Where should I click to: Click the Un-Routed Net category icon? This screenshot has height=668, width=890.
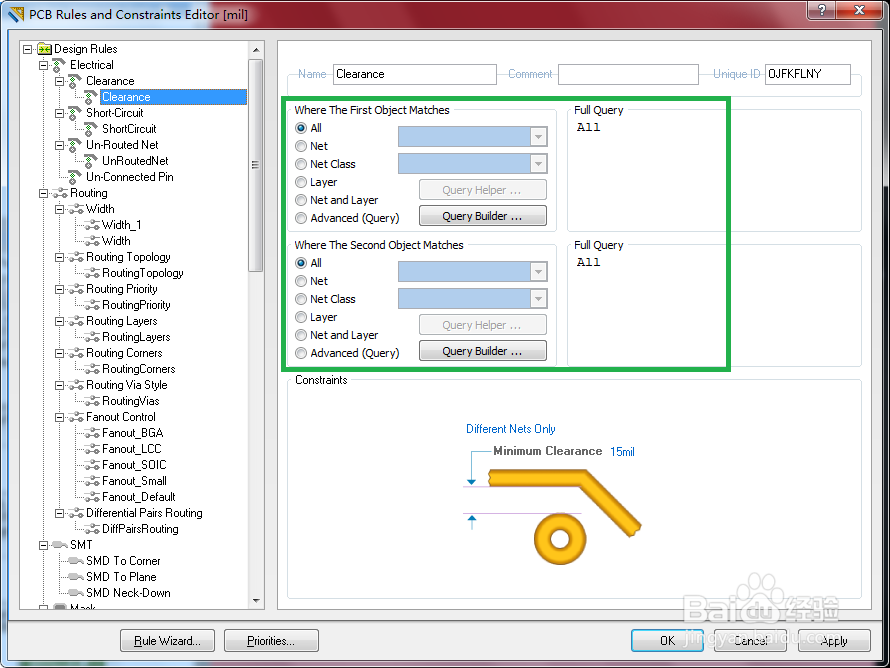coord(75,145)
